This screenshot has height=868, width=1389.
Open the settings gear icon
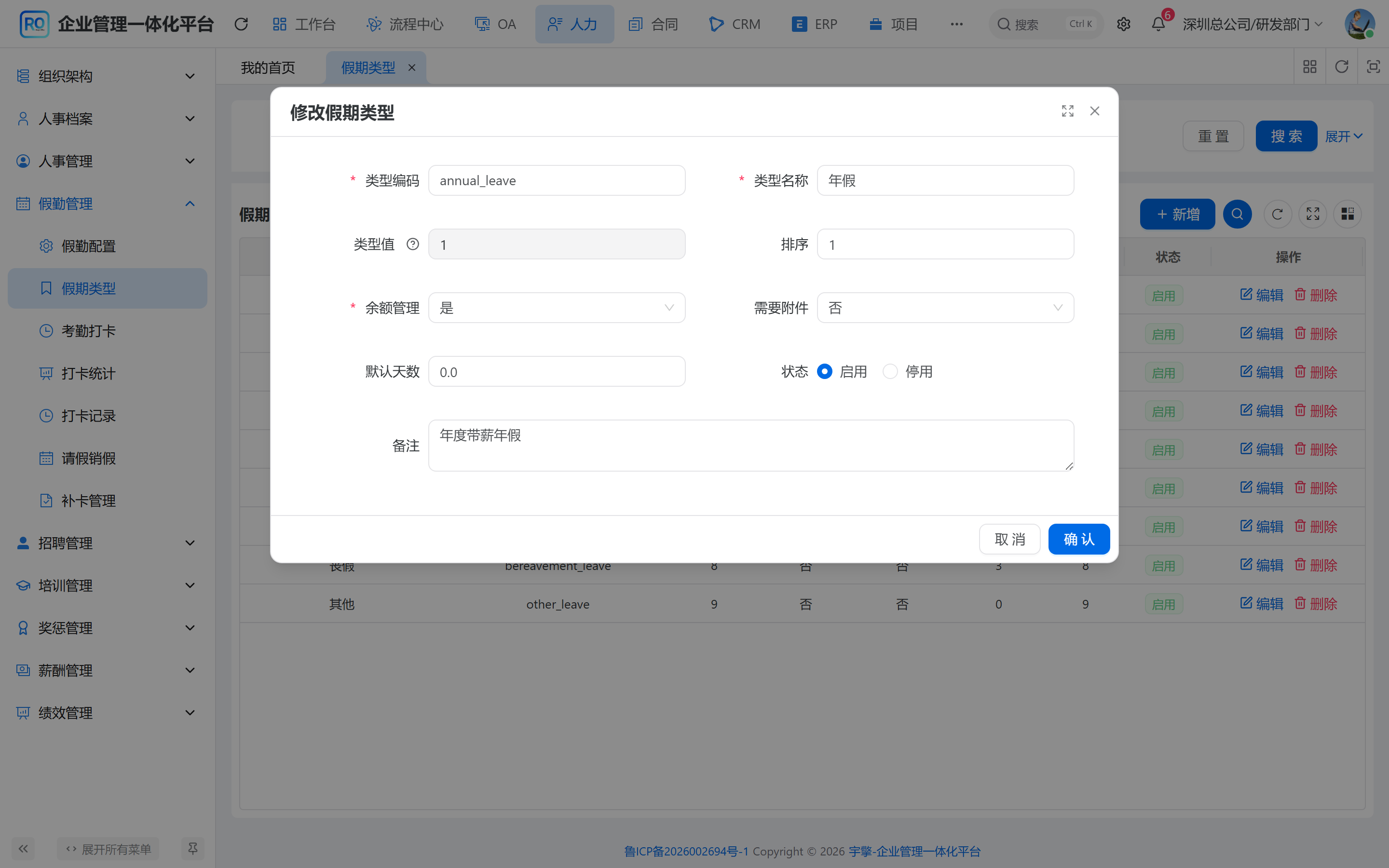[x=1123, y=24]
